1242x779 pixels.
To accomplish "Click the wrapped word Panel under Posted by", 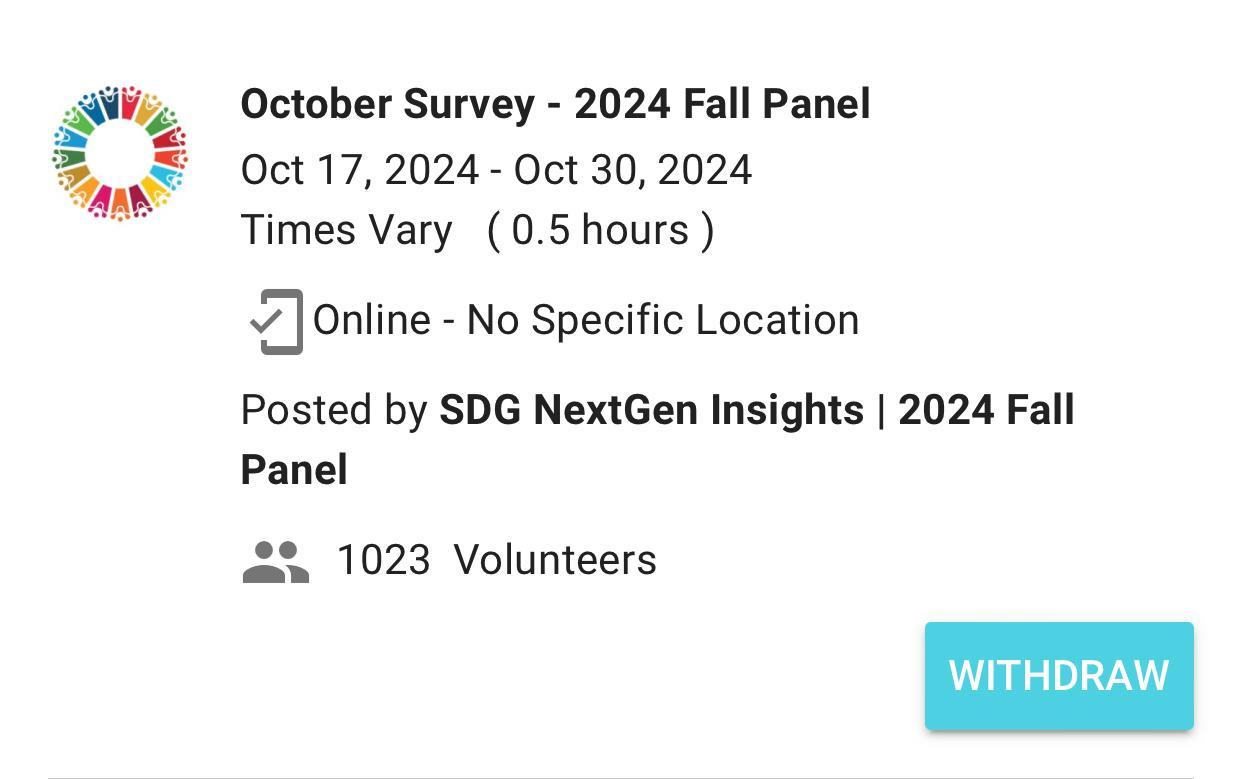I will click(x=294, y=470).
